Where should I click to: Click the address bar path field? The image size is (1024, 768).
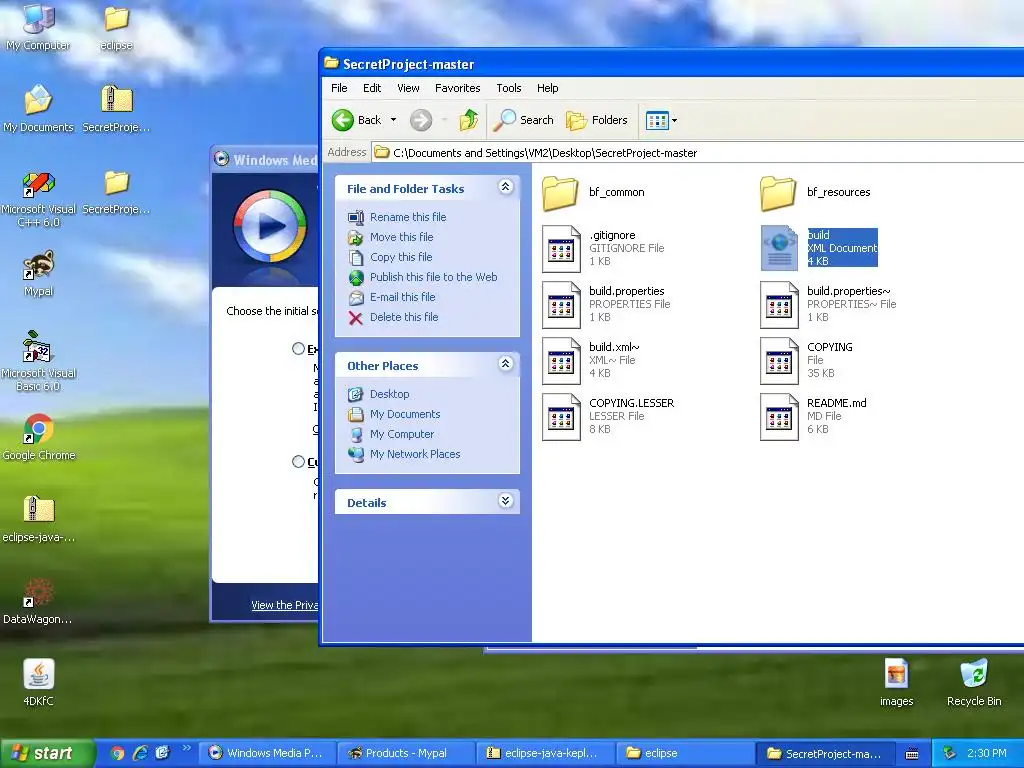click(697, 153)
